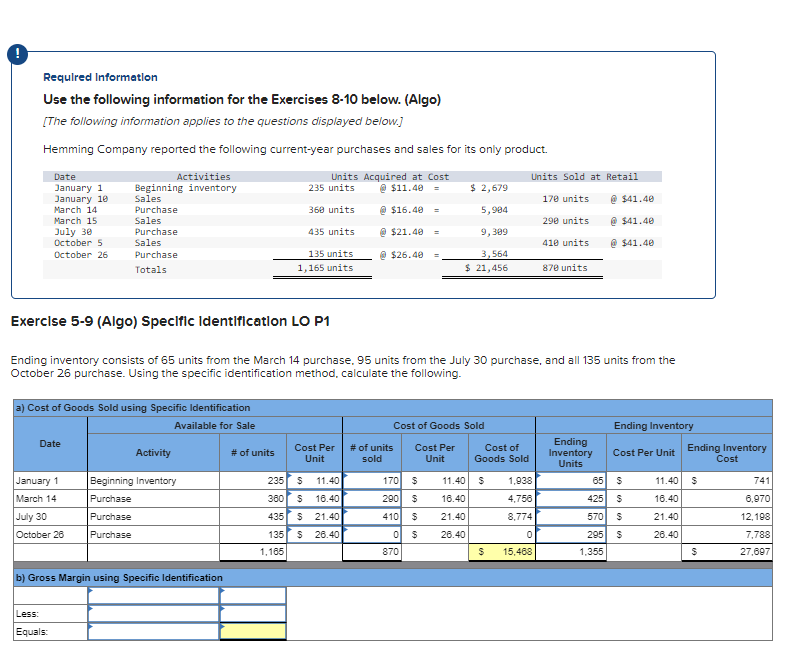Click the 'Required Information' heading
This screenshot has height=652, width=802.
pos(100,77)
